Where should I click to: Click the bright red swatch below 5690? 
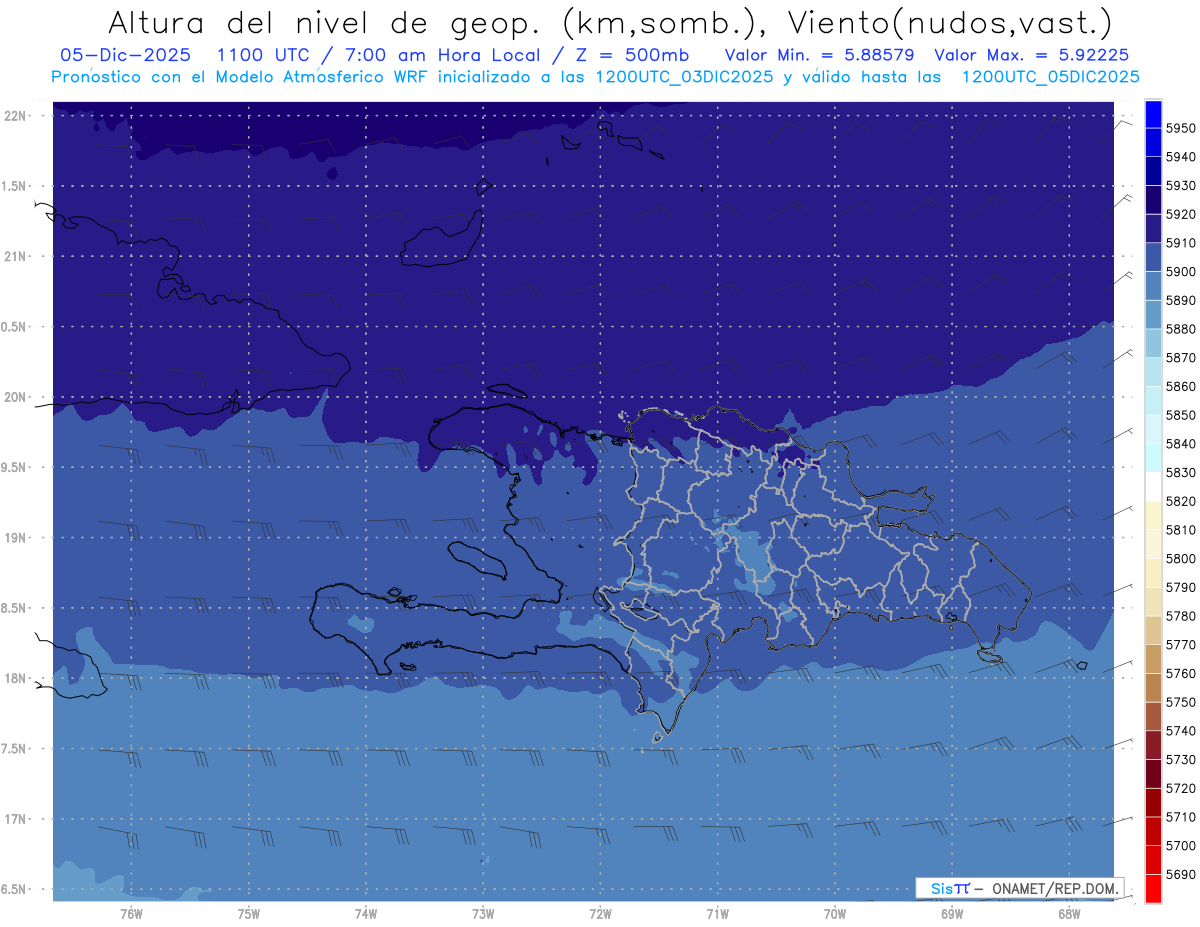1153,888
